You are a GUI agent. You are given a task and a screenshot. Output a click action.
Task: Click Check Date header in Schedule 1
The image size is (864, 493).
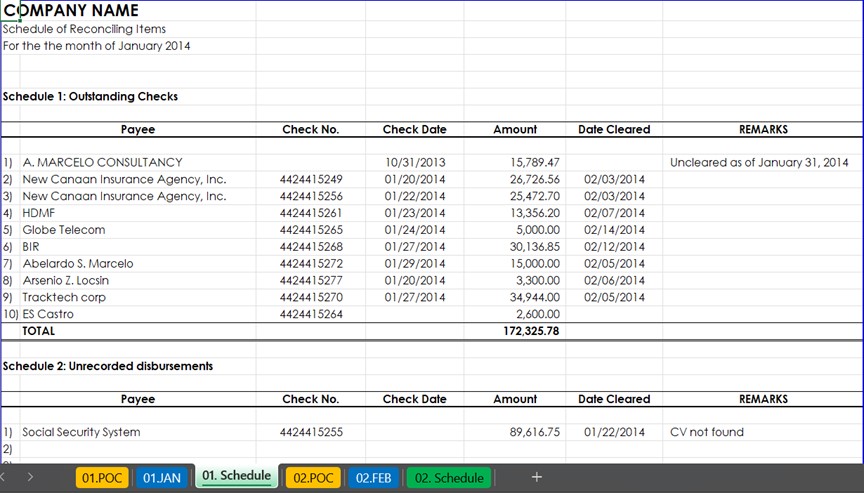tap(414, 129)
